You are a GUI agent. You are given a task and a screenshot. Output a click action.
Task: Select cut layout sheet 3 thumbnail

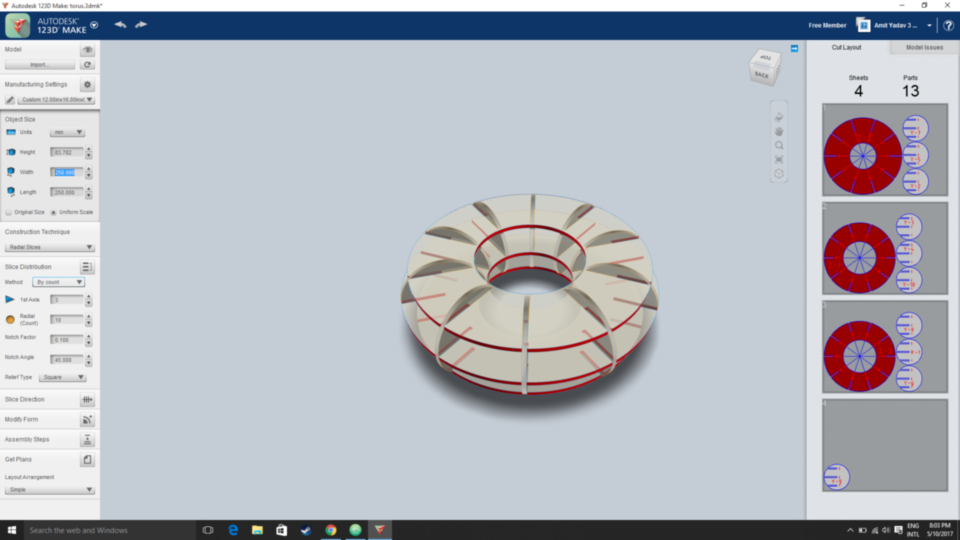(x=885, y=347)
